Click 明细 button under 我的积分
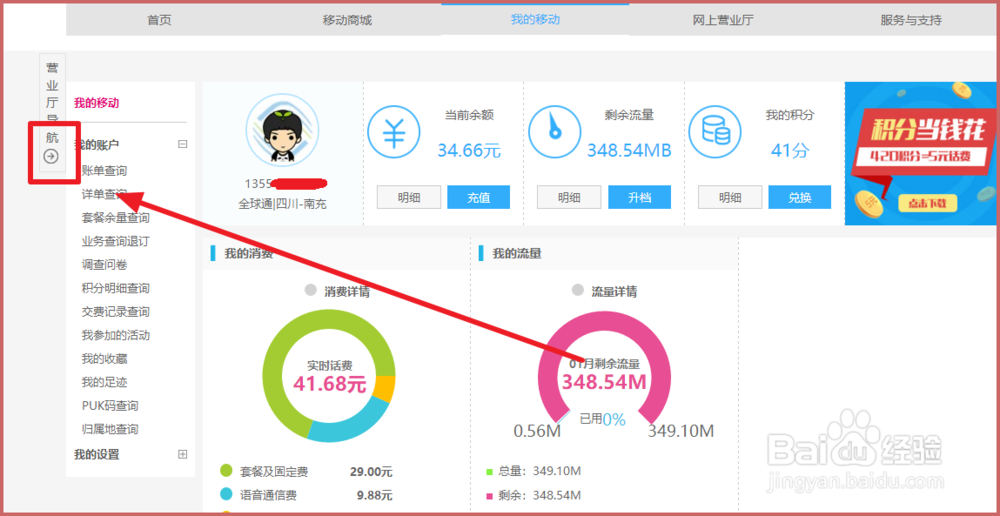This screenshot has height=516, width=1000. click(730, 197)
